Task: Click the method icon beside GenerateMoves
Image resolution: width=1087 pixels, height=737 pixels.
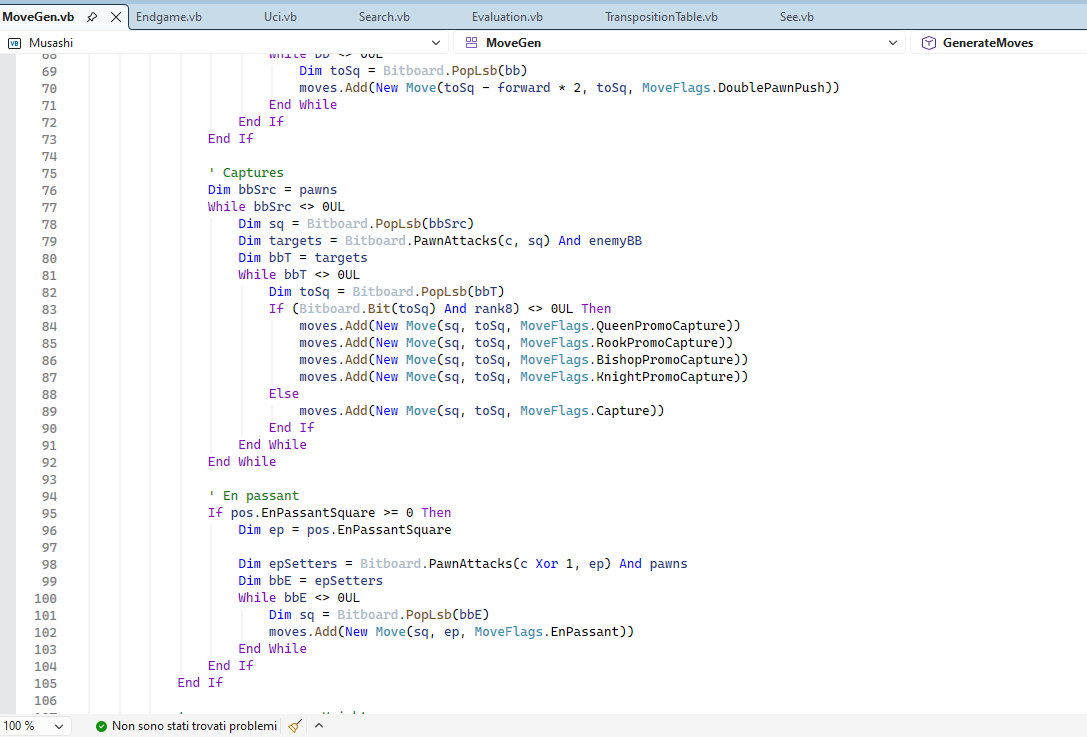Action: point(928,43)
